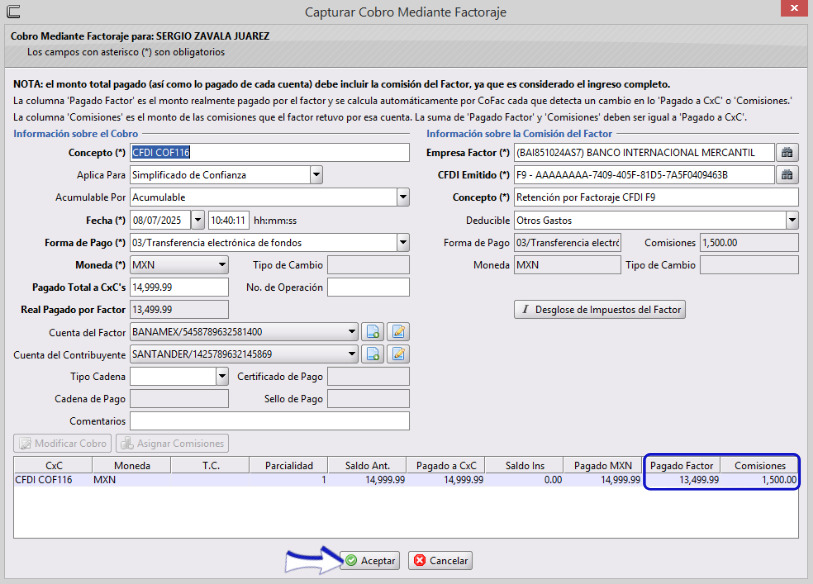Click the 13,499.99 cell under Pagado Factor
Image resolution: width=813 pixels, height=584 pixels.
[x=681, y=480]
